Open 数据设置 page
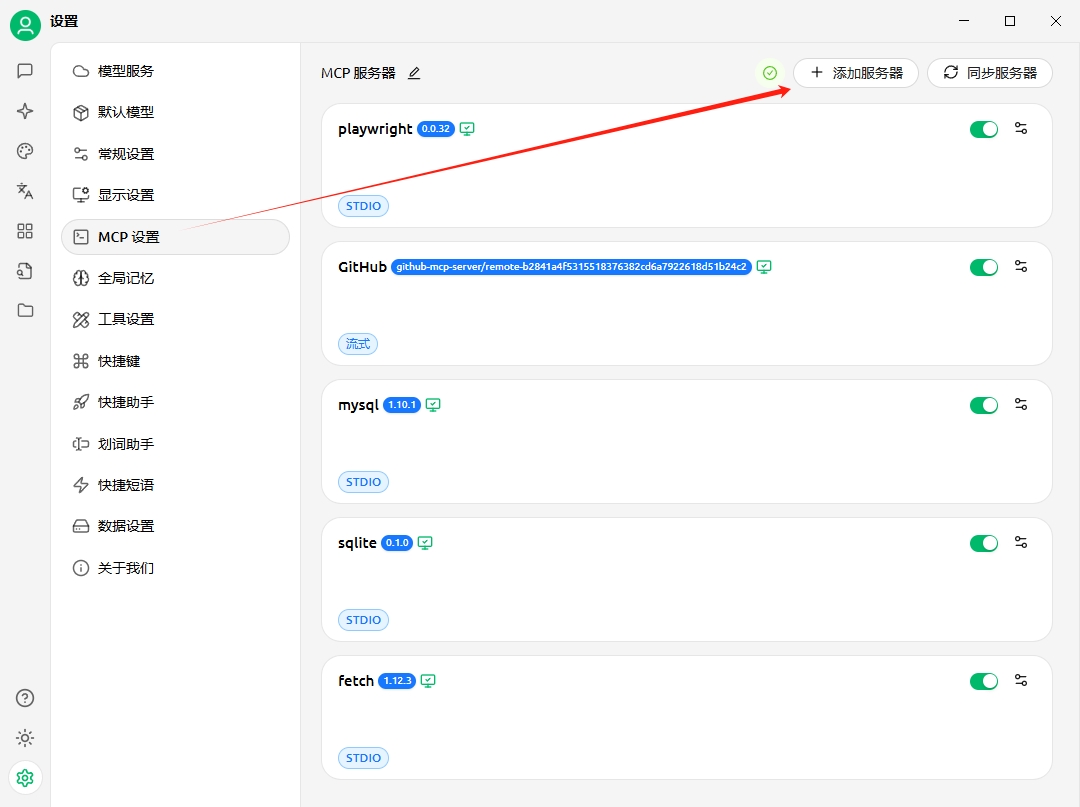This screenshot has height=807, width=1080. 176,527
